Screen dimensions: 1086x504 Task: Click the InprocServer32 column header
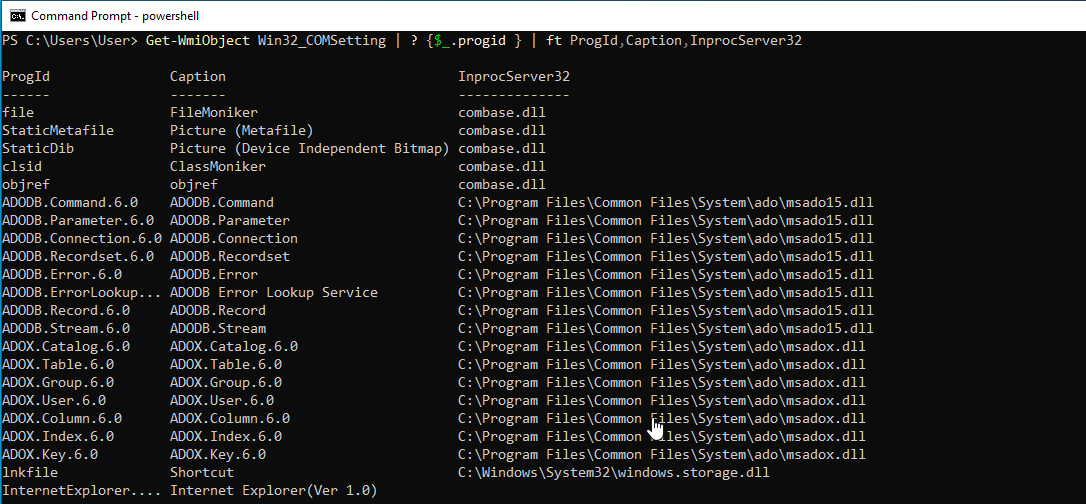pos(514,76)
